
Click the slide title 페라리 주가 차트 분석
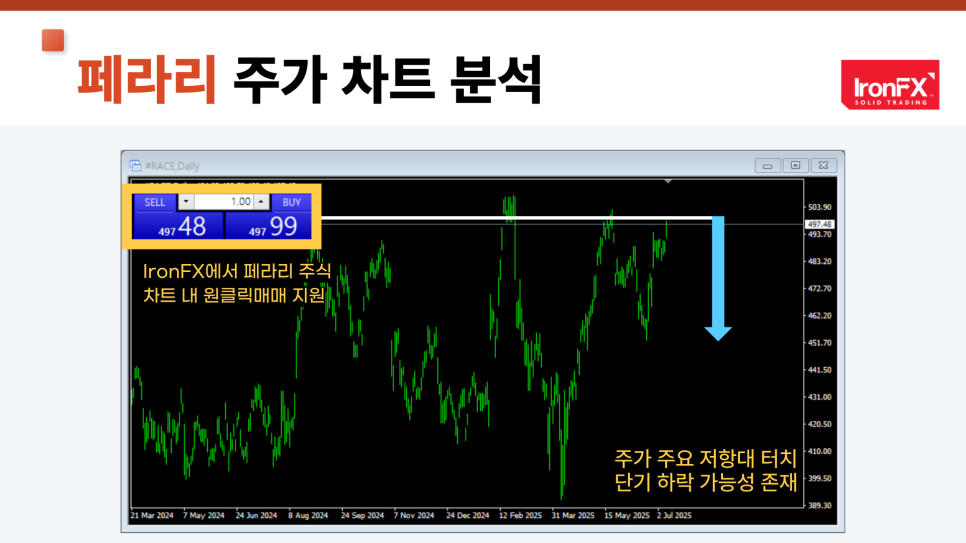[x=310, y=79]
